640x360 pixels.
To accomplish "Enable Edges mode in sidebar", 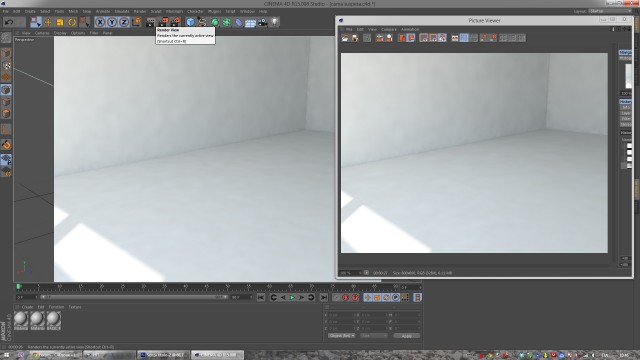I will point(6,102).
